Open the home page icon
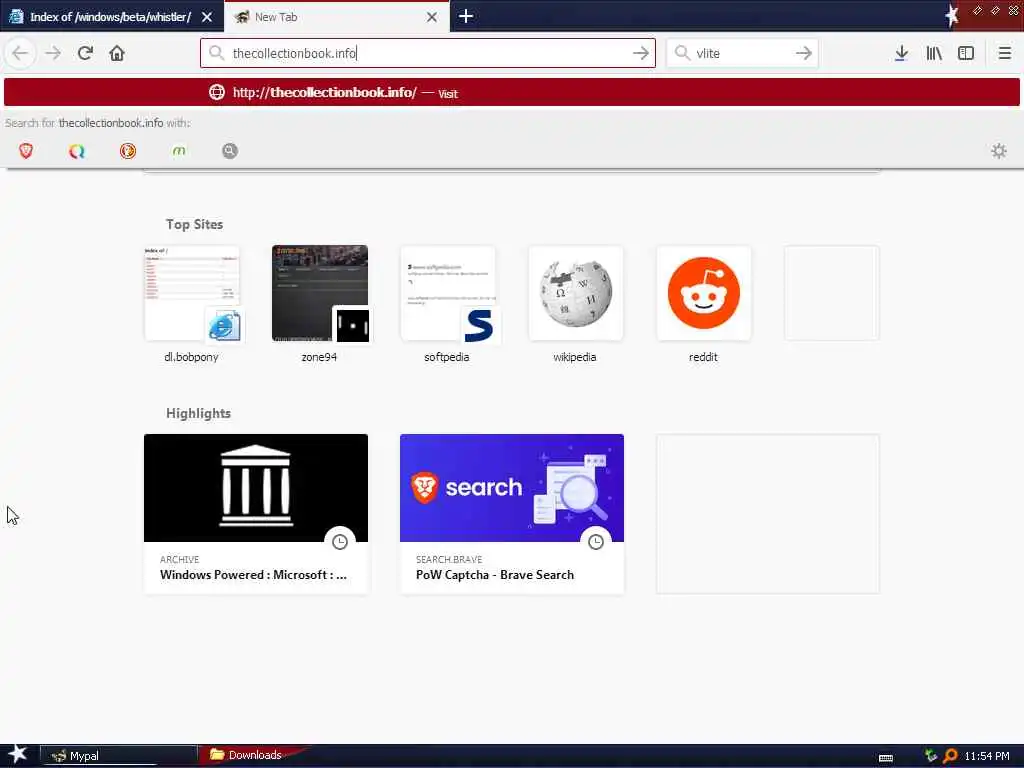1024x768 pixels. 117,53
